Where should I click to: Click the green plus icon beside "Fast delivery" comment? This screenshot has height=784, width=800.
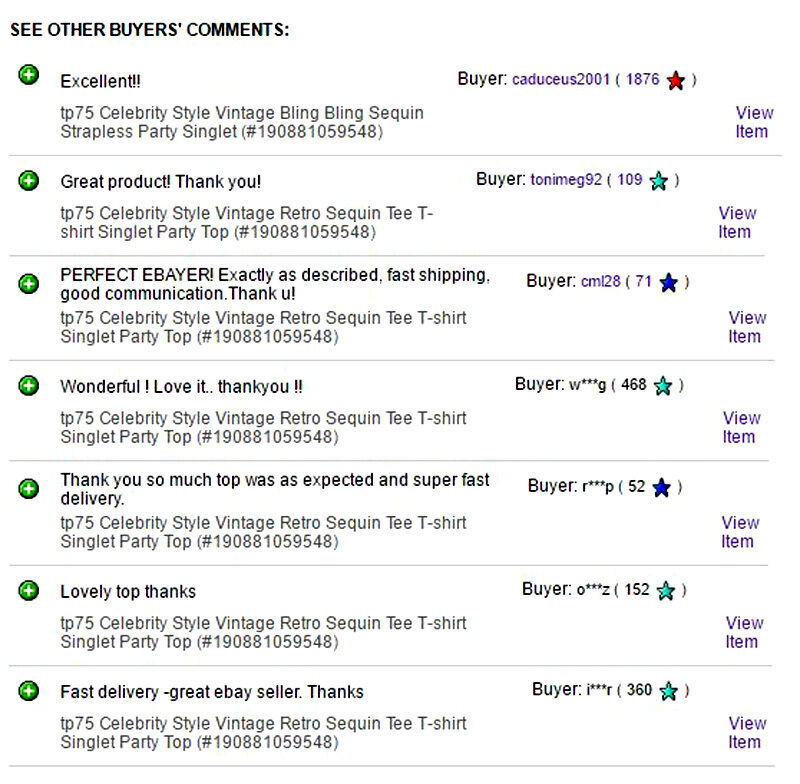29,691
